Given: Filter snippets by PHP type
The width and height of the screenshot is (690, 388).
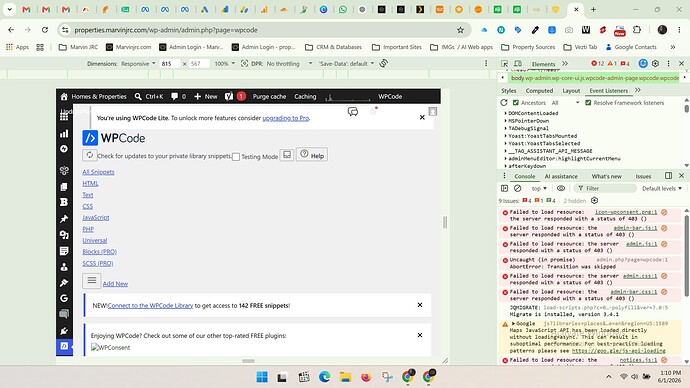Looking at the screenshot, I should (88, 229).
